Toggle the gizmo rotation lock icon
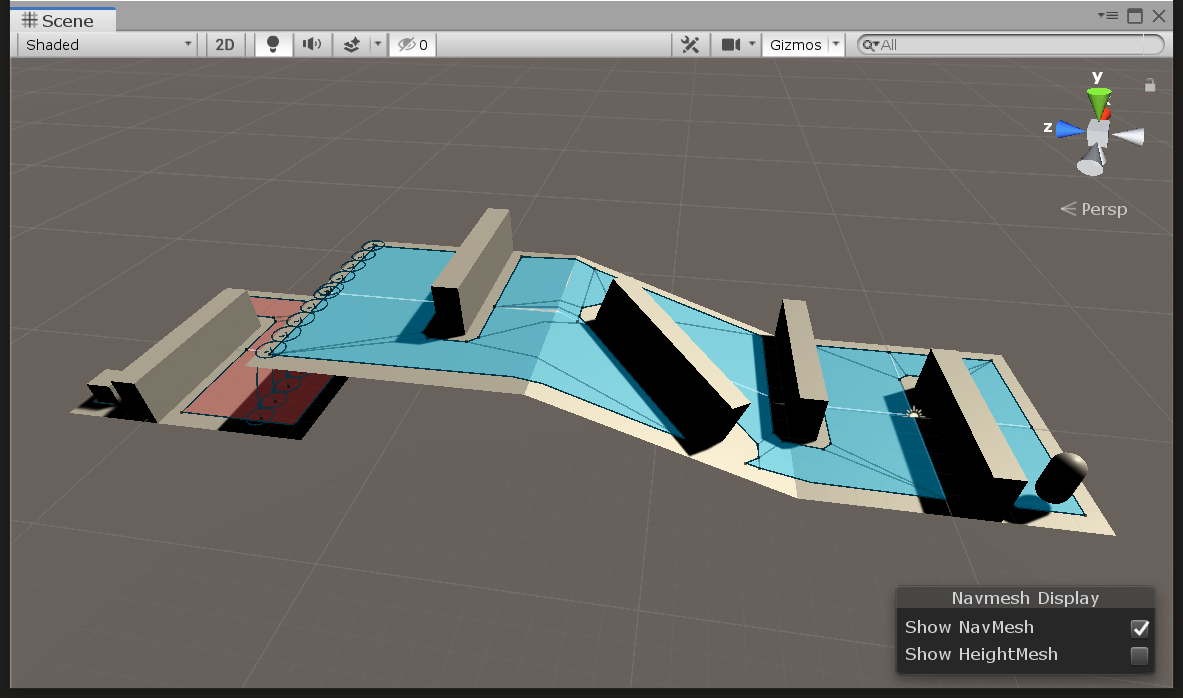This screenshot has height=698, width=1183. 1150,86
